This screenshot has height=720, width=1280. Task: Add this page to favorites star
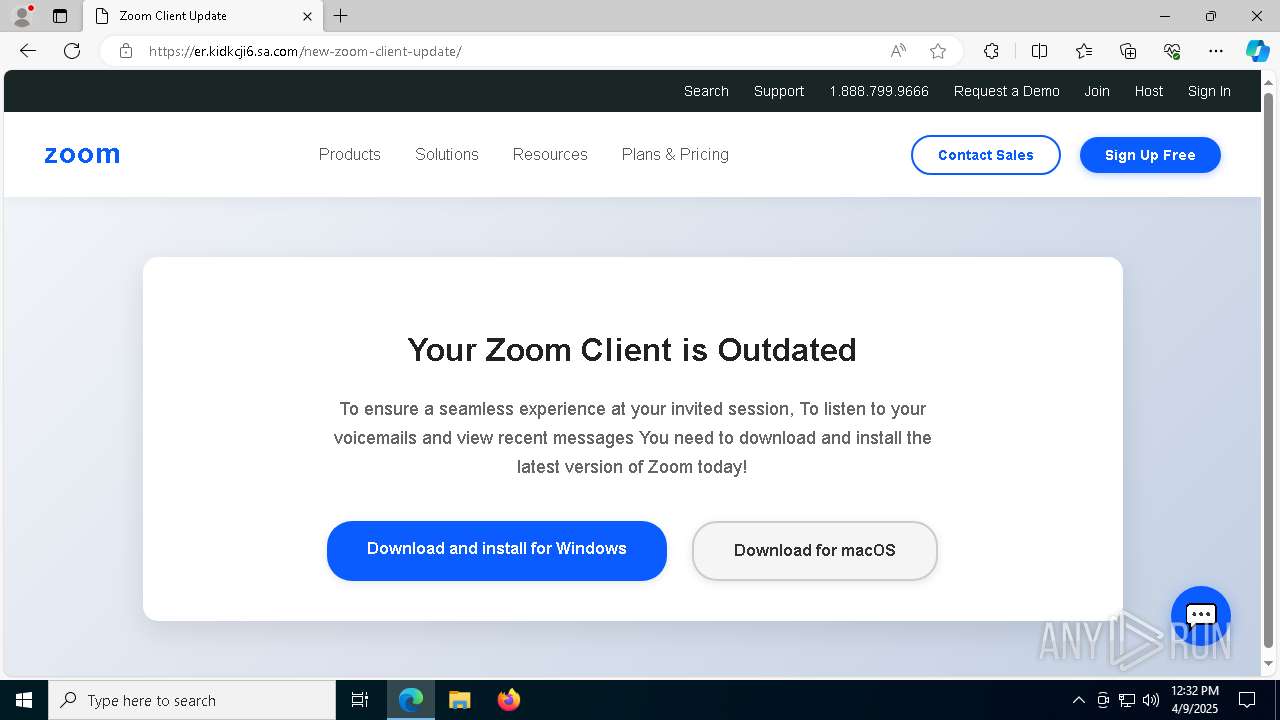click(937, 51)
